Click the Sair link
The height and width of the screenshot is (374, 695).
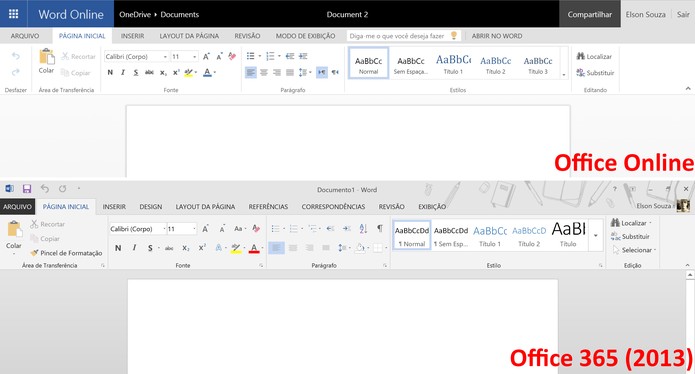pos(683,14)
